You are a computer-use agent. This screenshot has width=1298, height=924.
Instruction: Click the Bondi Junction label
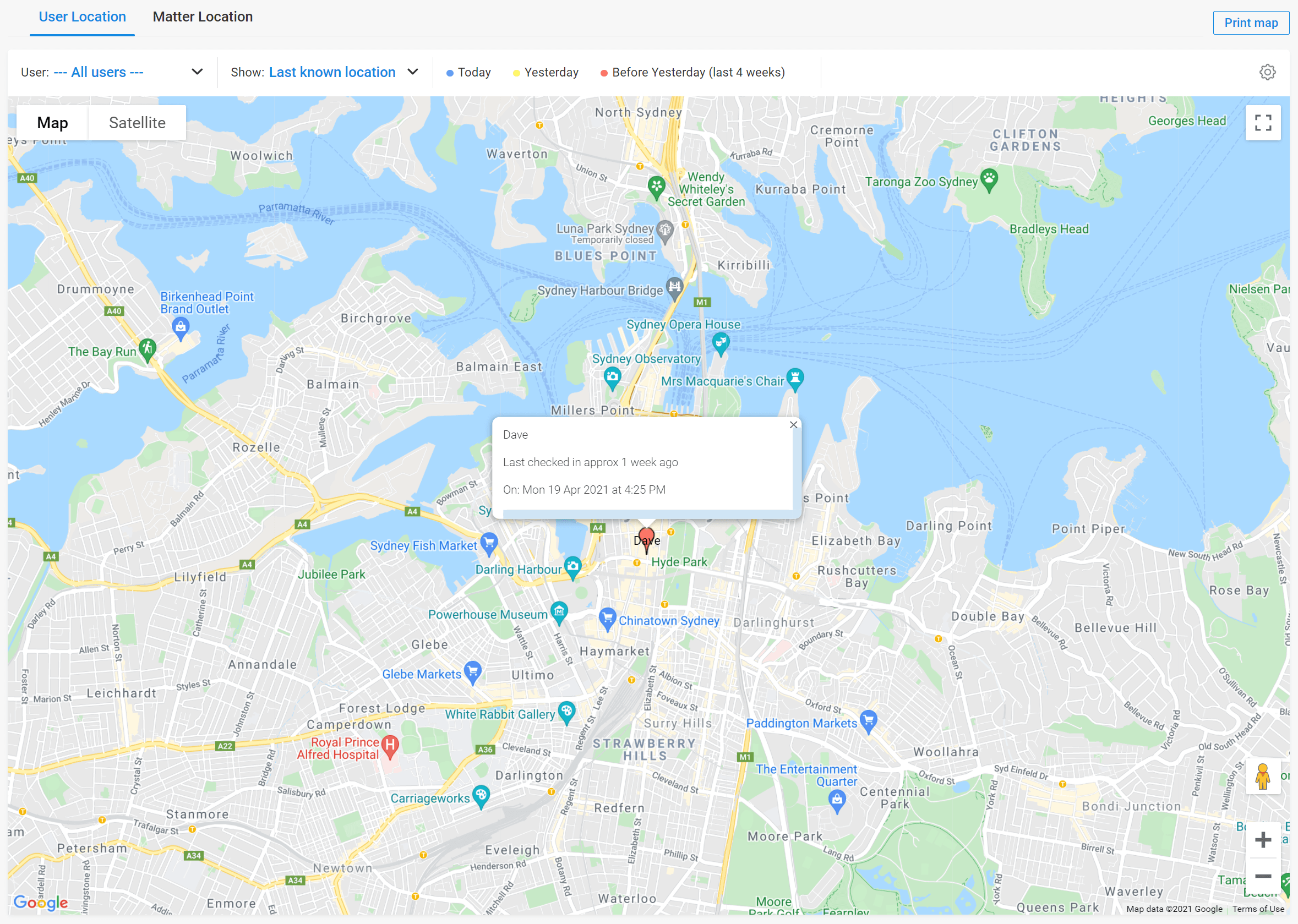point(1131,806)
